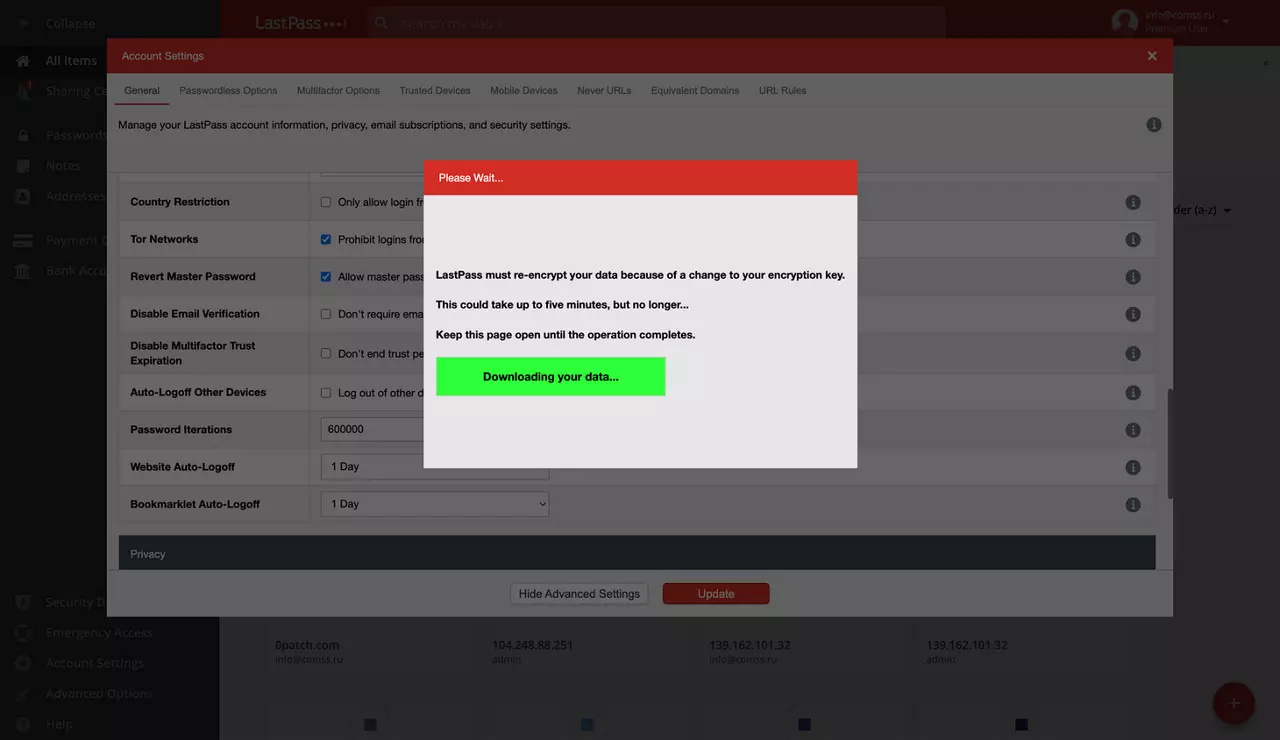This screenshot has width=1280, height=740.
Task: Click the search my vault field
Action: click(656, 22)
